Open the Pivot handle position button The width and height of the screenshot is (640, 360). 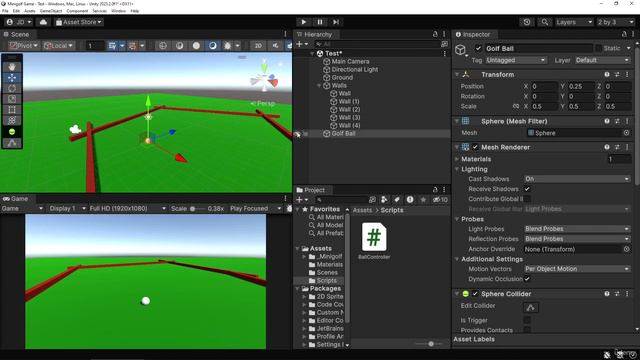coord(24,46)
